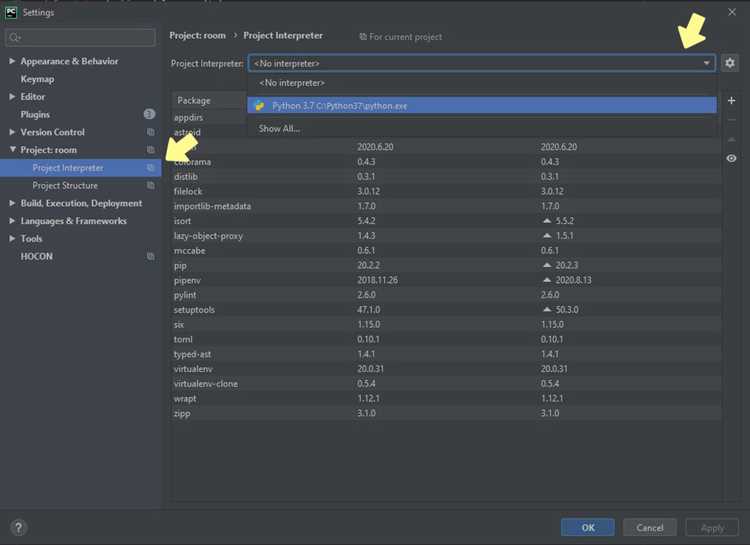Open the help question mark button
Screen dimensions: 750x545
(x=18, y=527)
